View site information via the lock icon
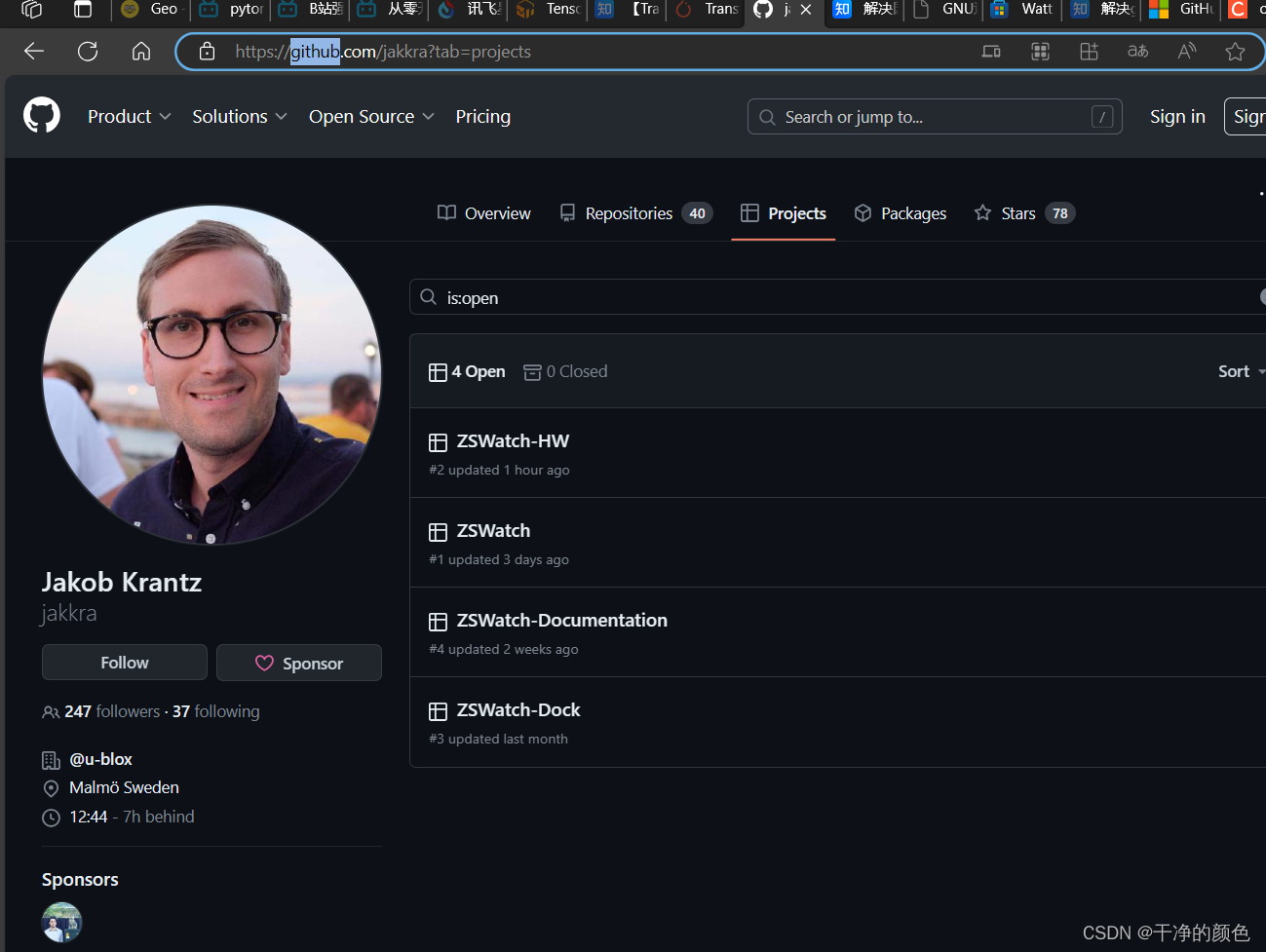Screen dimensions: 1266x952 [206, 51]
